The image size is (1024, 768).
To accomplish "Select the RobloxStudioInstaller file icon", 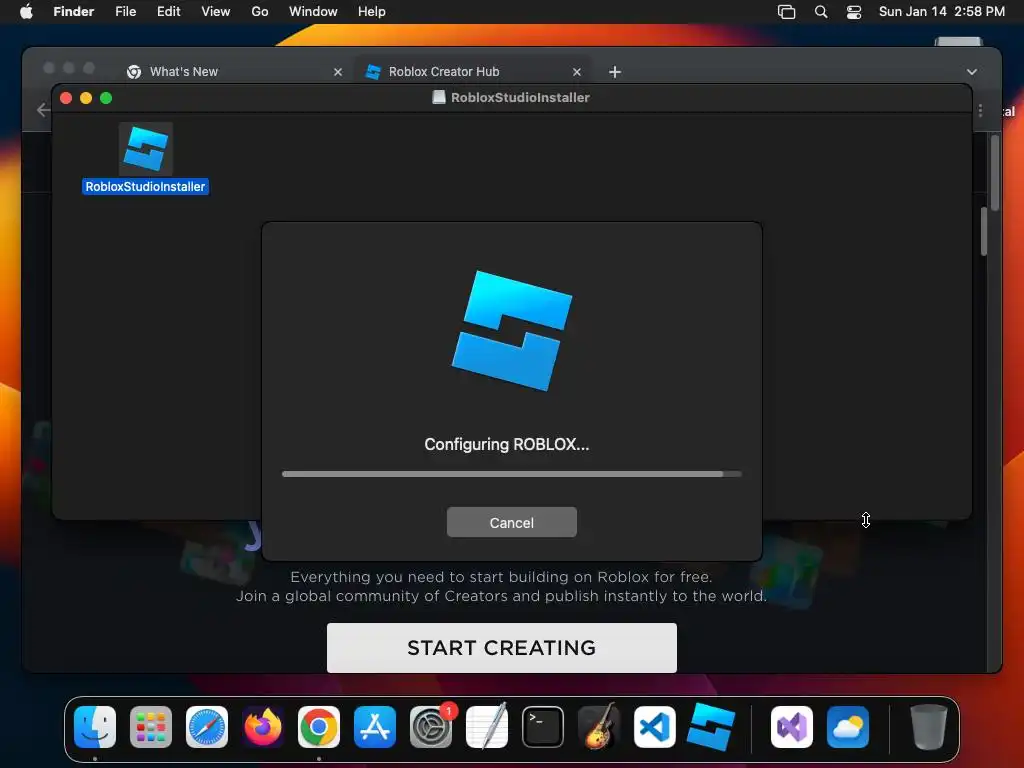I will coord(146,149).
